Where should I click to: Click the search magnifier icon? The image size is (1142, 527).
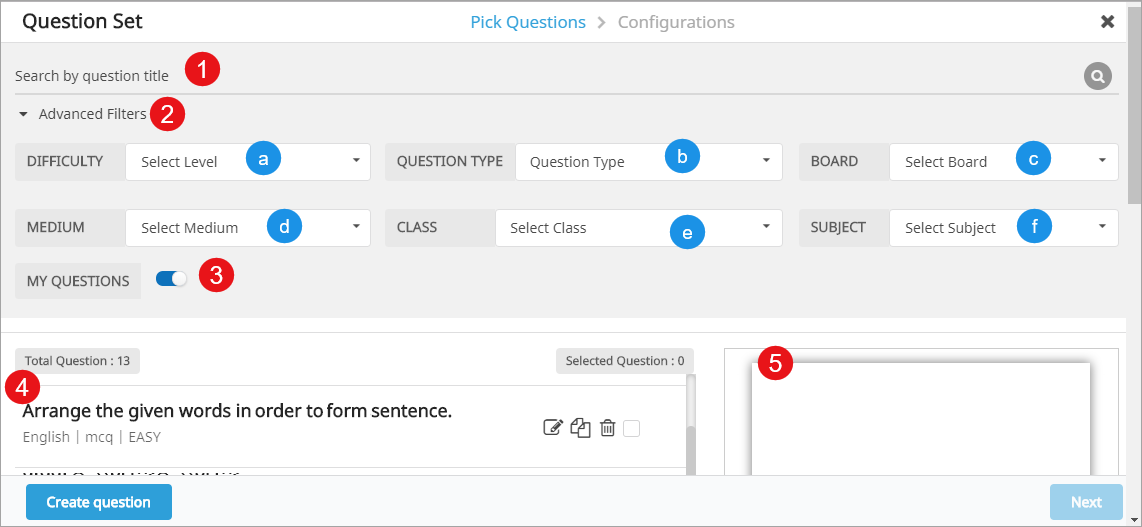point(1098,76)
